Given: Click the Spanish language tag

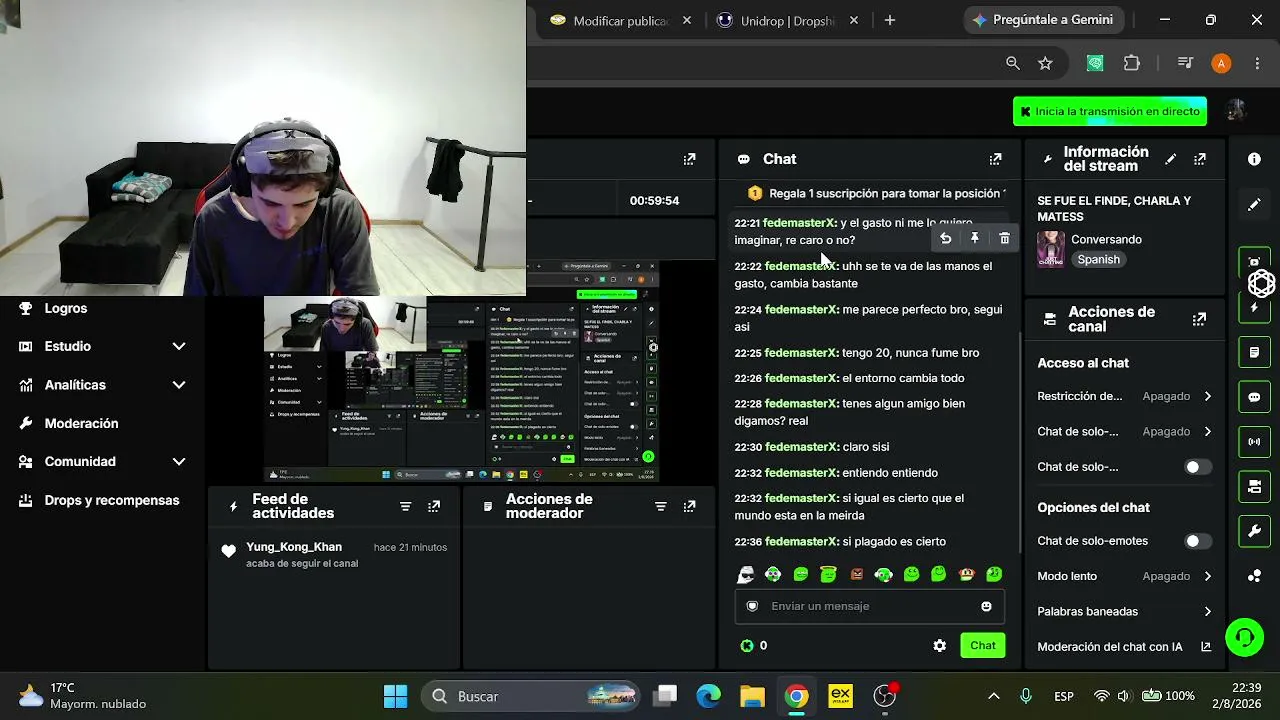Looking at the screenshot, I should click(1099, 259).
